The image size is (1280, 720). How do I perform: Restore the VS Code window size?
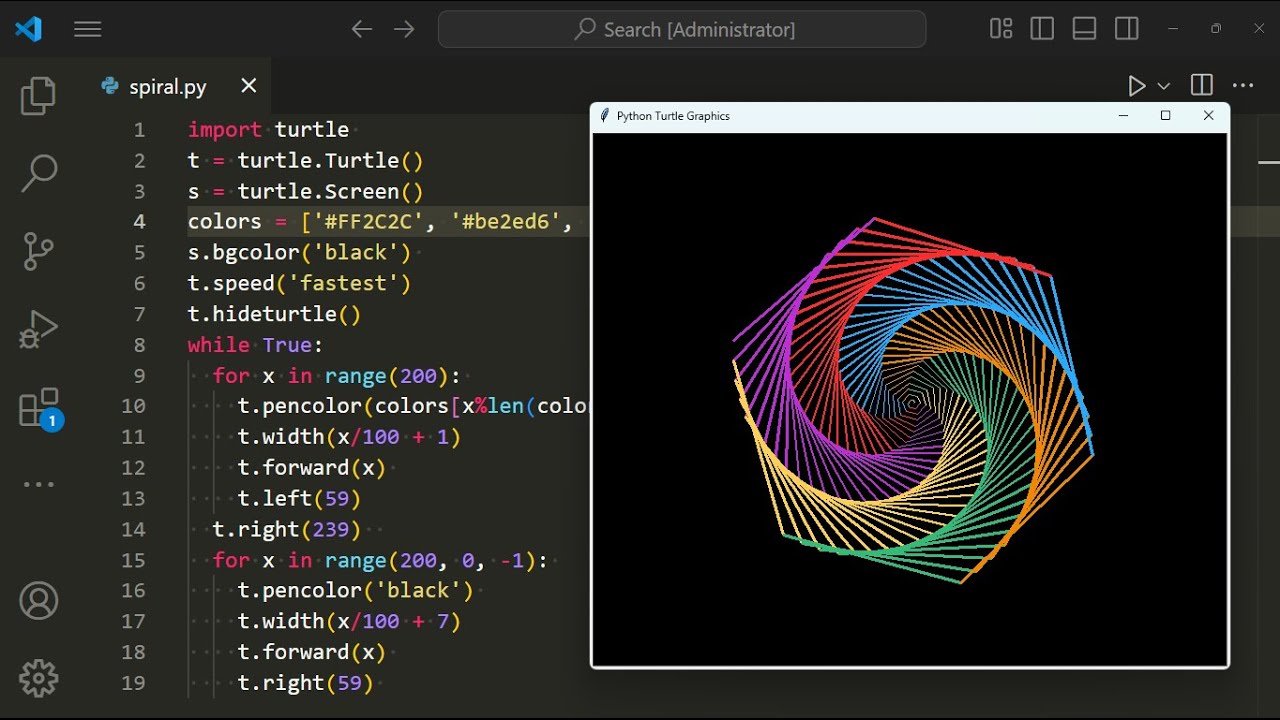click(1216, 29)
